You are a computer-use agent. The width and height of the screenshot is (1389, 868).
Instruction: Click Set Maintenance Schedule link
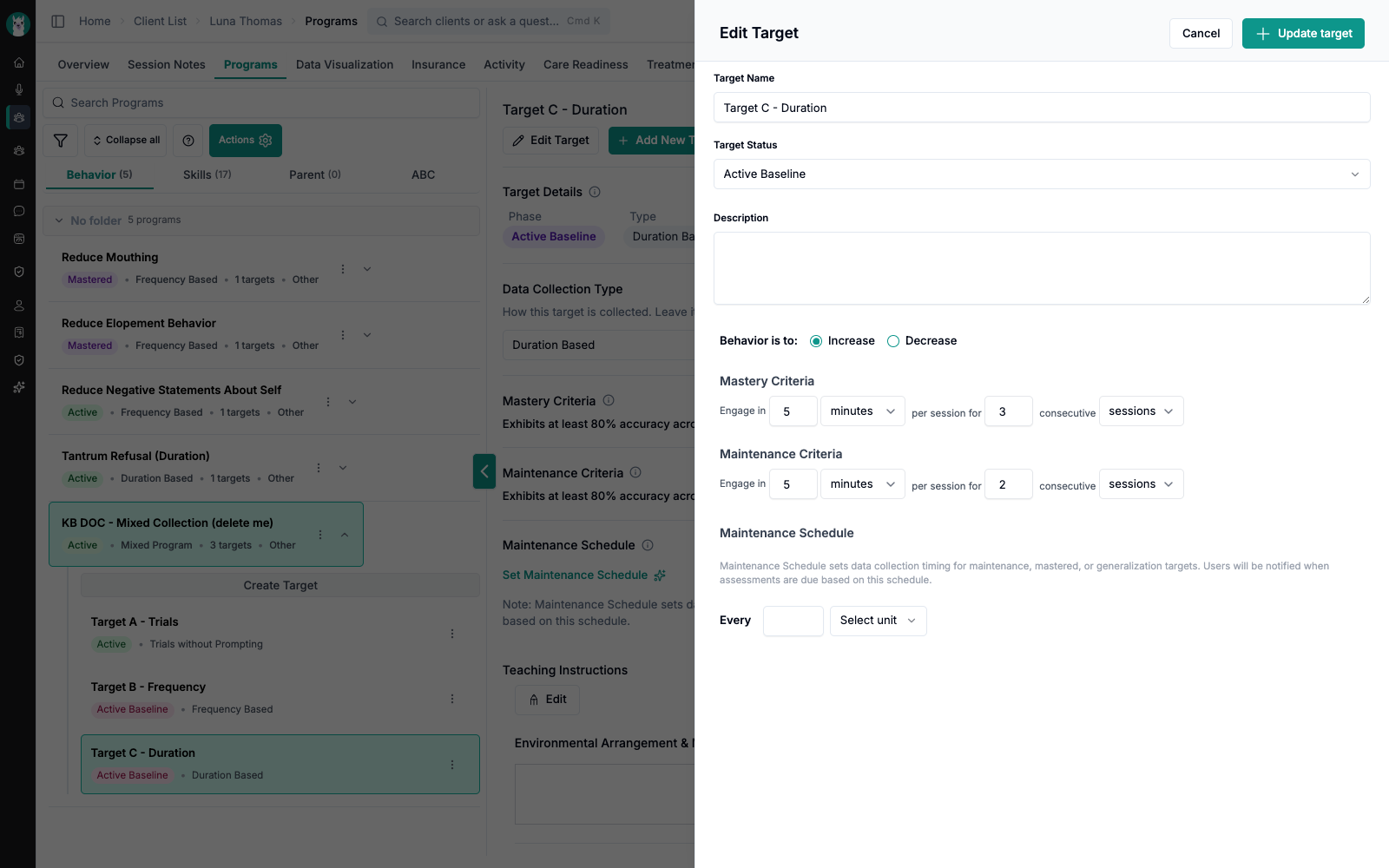click(583, 575)
